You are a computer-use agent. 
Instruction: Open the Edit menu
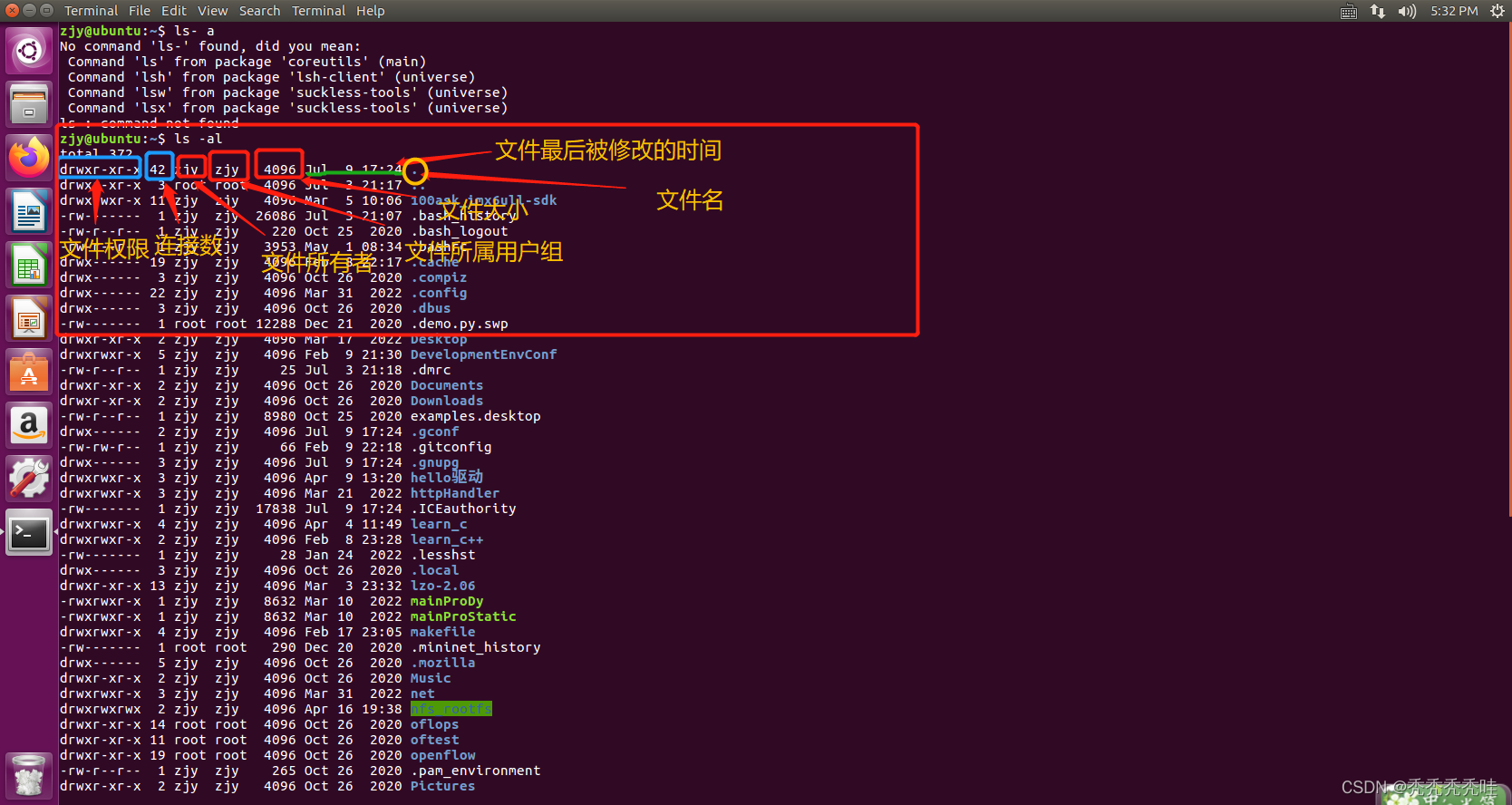click(x=174, y=11)
